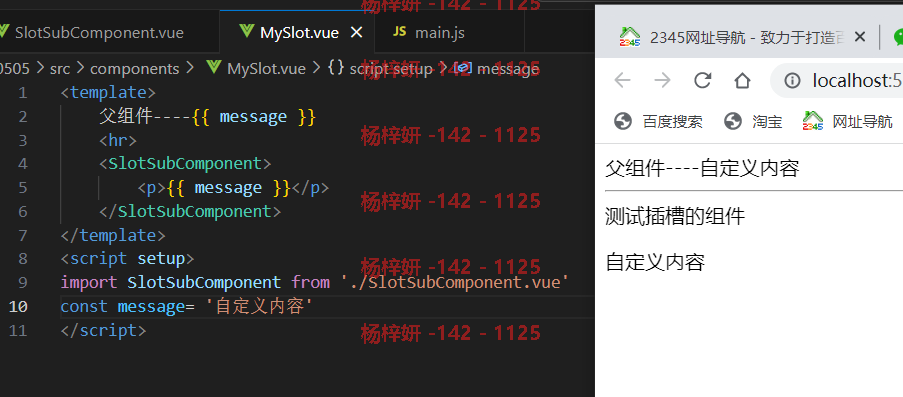Reload the browser page
The width and height of the screenshot is (903, 397).
702,80
